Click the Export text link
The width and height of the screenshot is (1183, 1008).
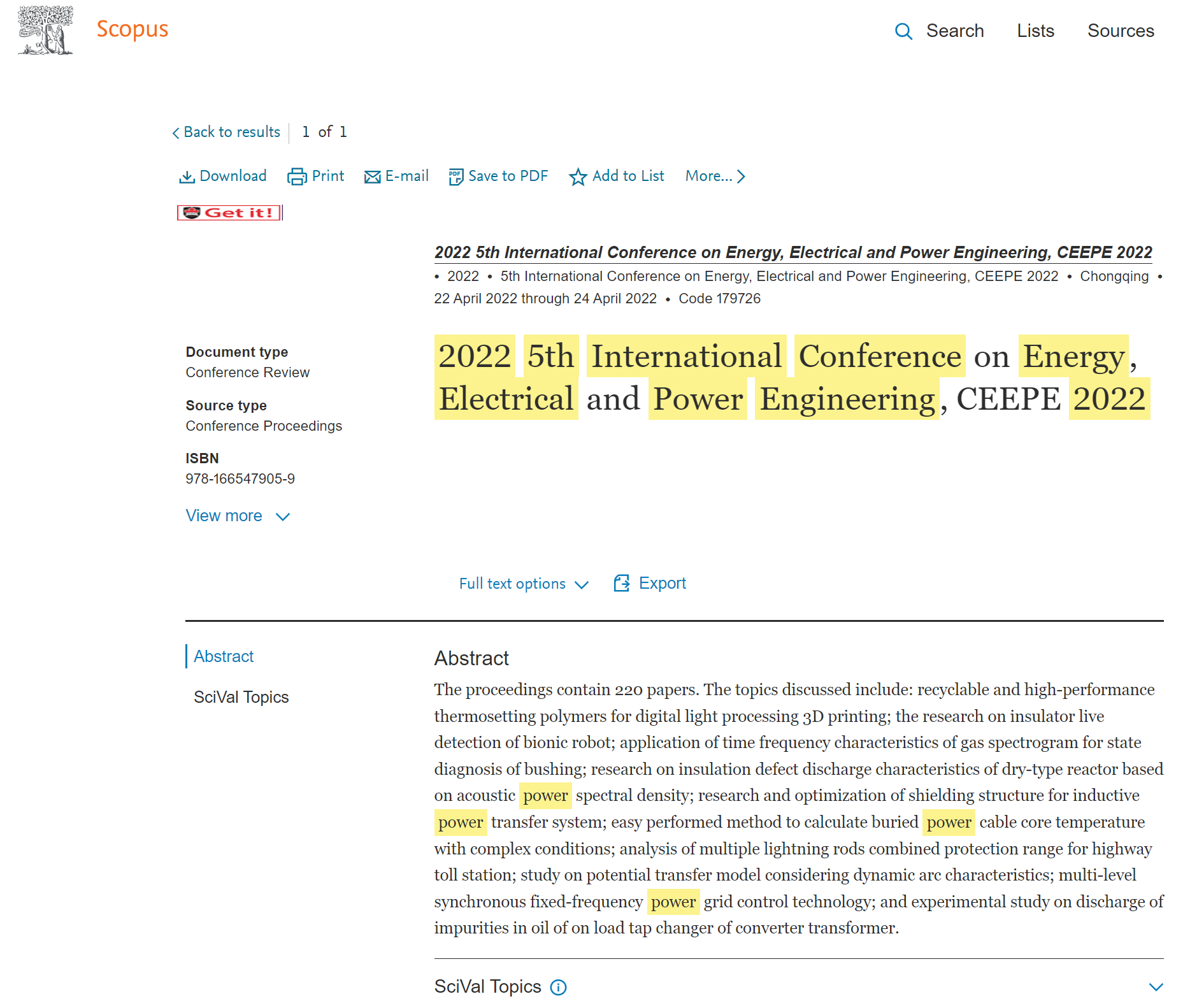[x=663, y=583]
